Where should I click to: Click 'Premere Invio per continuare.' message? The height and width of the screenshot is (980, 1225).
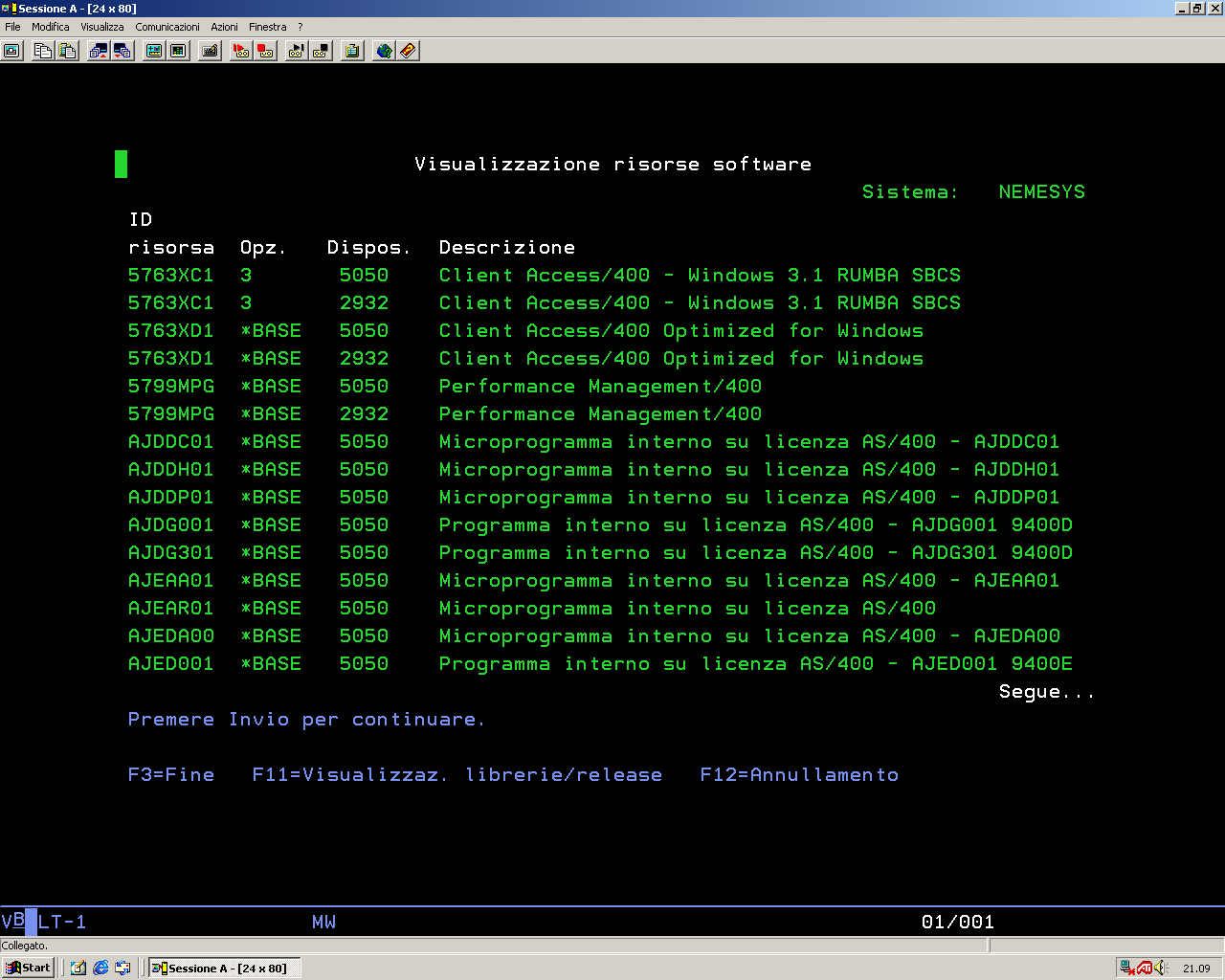pyautogui.click(x=306, y=719)
